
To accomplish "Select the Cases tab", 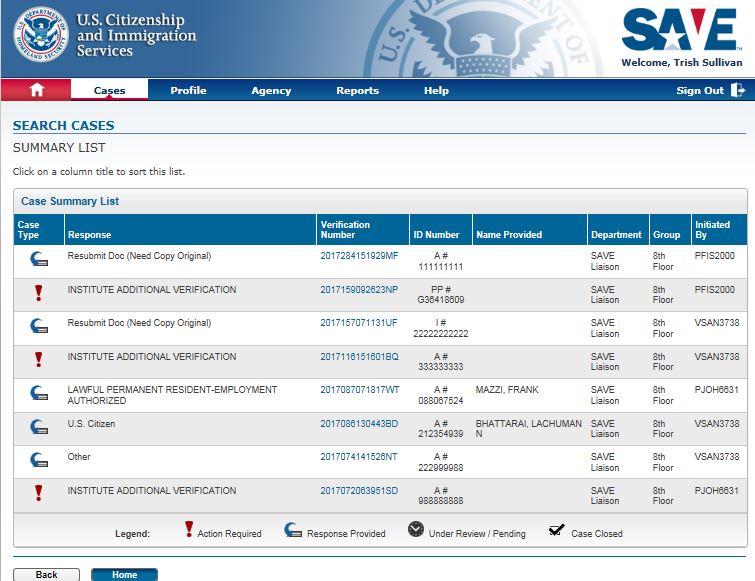I will pos(109,90).
